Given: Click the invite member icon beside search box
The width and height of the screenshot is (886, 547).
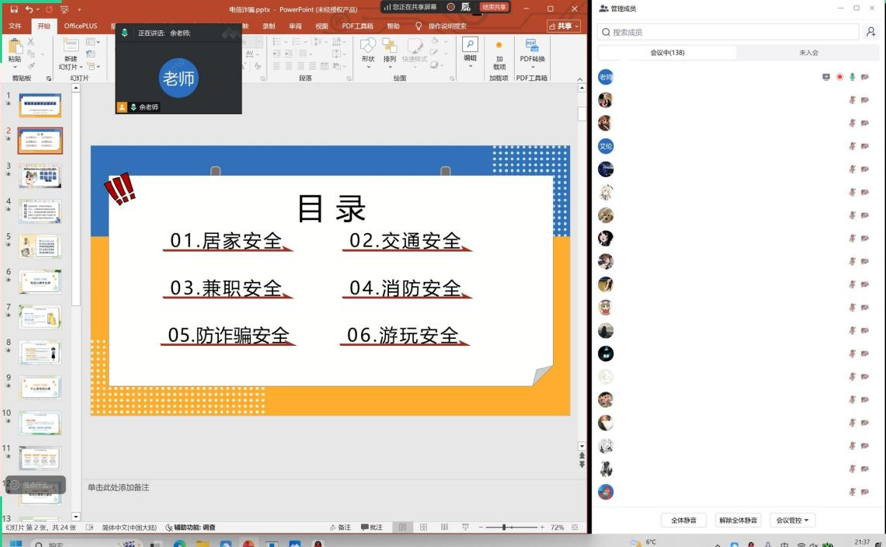Looking at the screenshot, I should click(x=871, y=32).
